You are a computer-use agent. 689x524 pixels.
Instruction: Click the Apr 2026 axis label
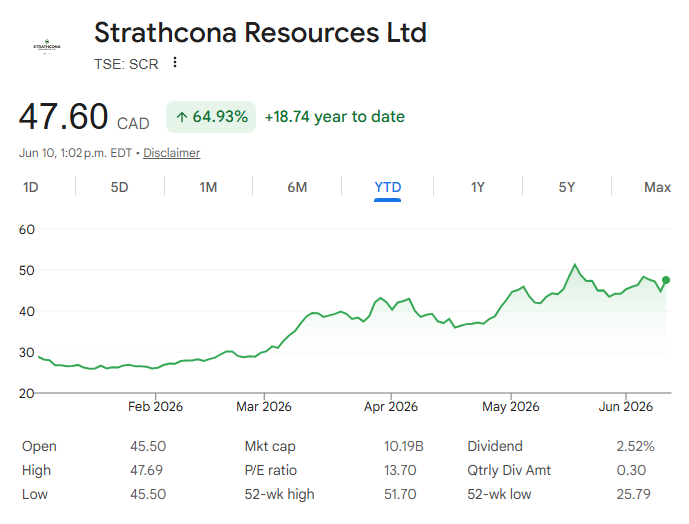(x=391, y=407)
